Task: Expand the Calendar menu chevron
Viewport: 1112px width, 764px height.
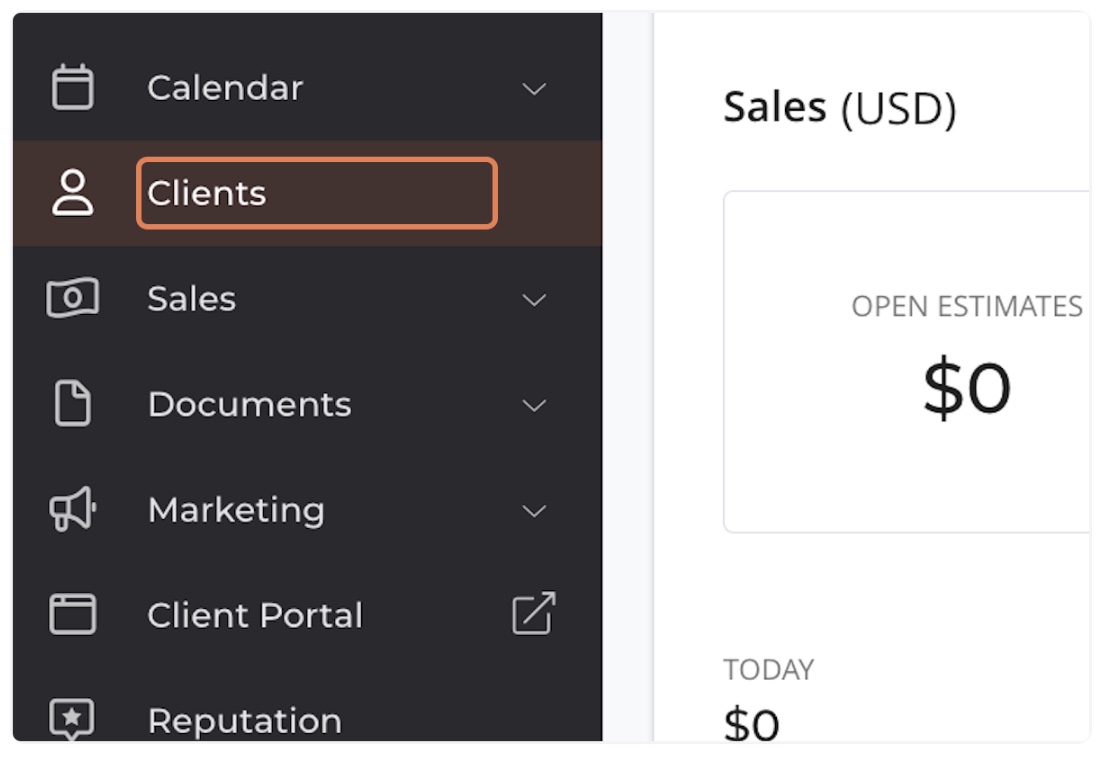Action: pyautogui.click(x=534, y=89)
